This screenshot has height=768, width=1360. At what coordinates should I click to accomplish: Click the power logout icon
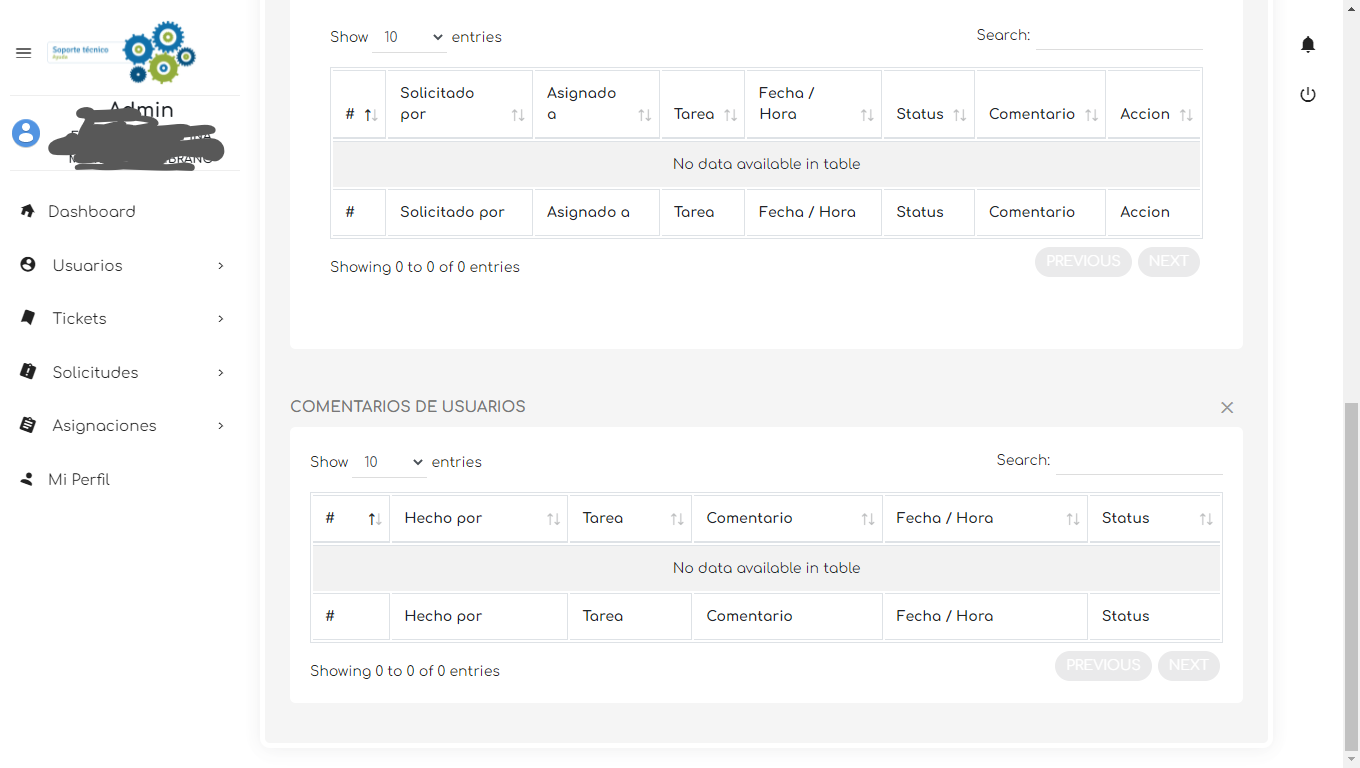coord(1308,95)
